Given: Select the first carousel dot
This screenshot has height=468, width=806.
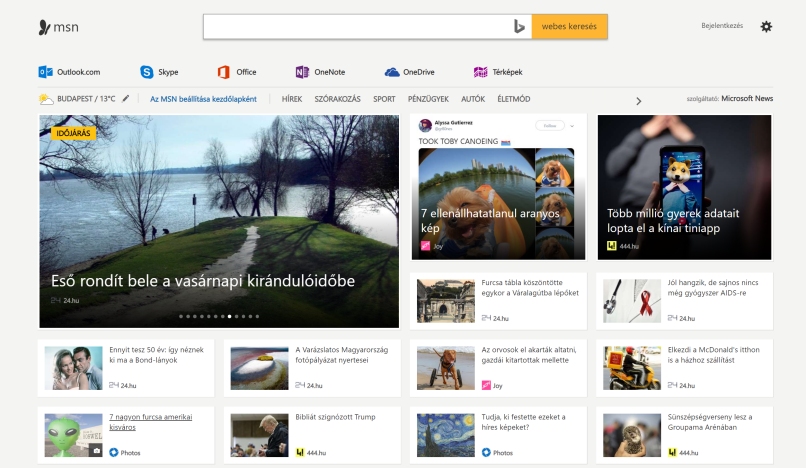Looking at the screenshot, I should [181, 316].
